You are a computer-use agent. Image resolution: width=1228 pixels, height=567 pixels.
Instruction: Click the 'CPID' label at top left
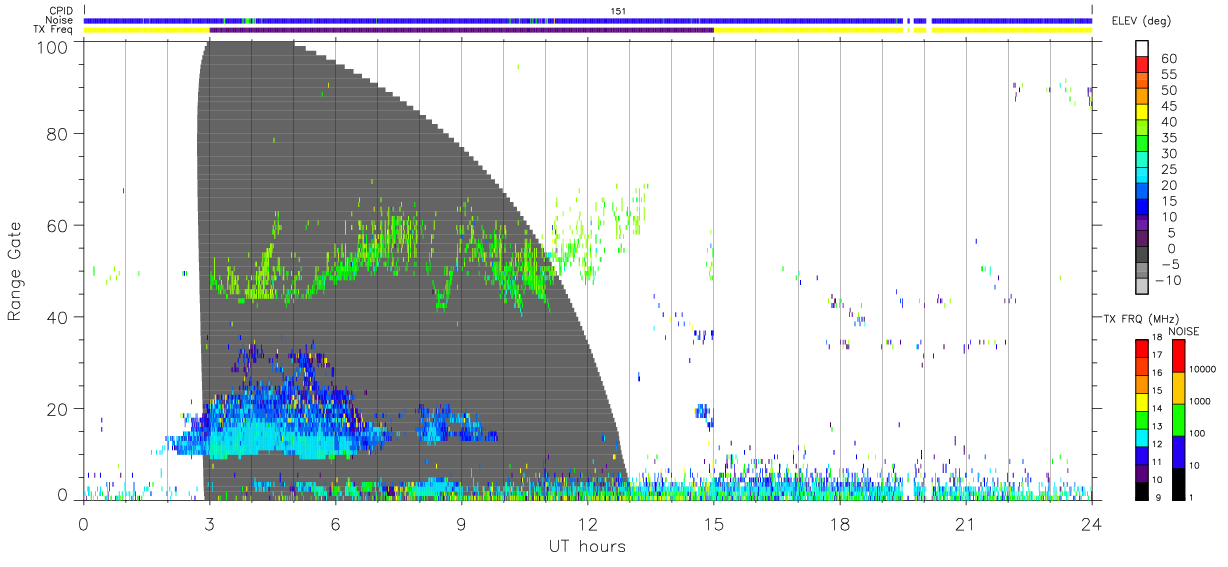coord(61,11)
